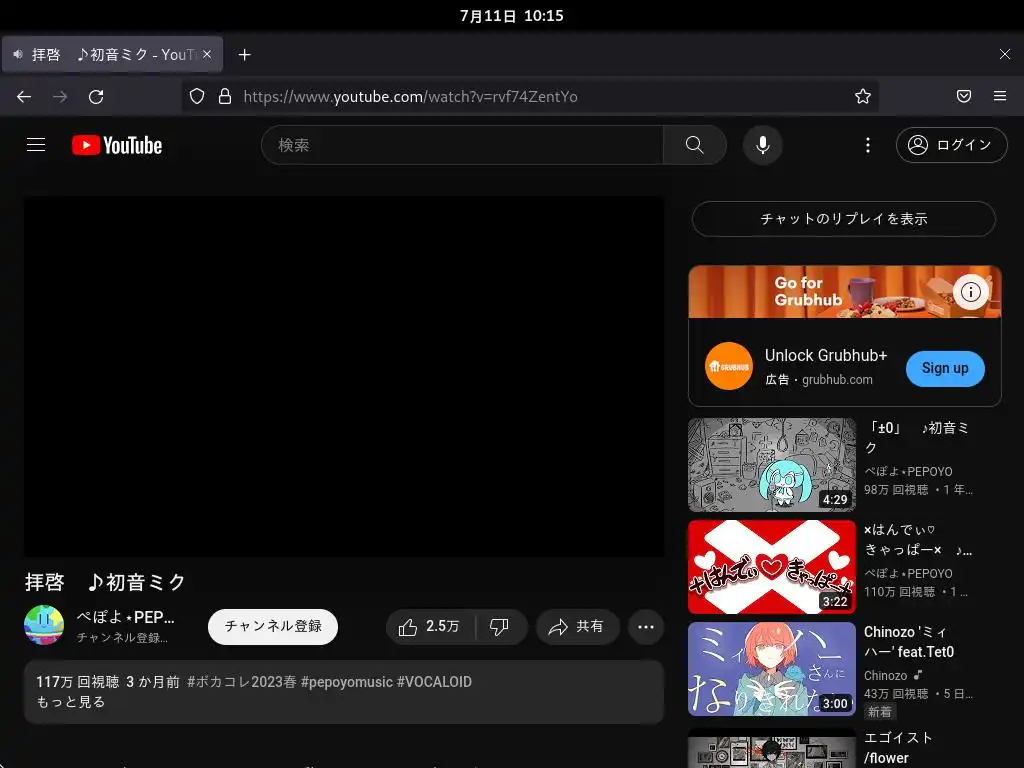This screenshot has width=1024, height=768.
Task: Open the Grubhub ad info icon
Action: point(970,292)
